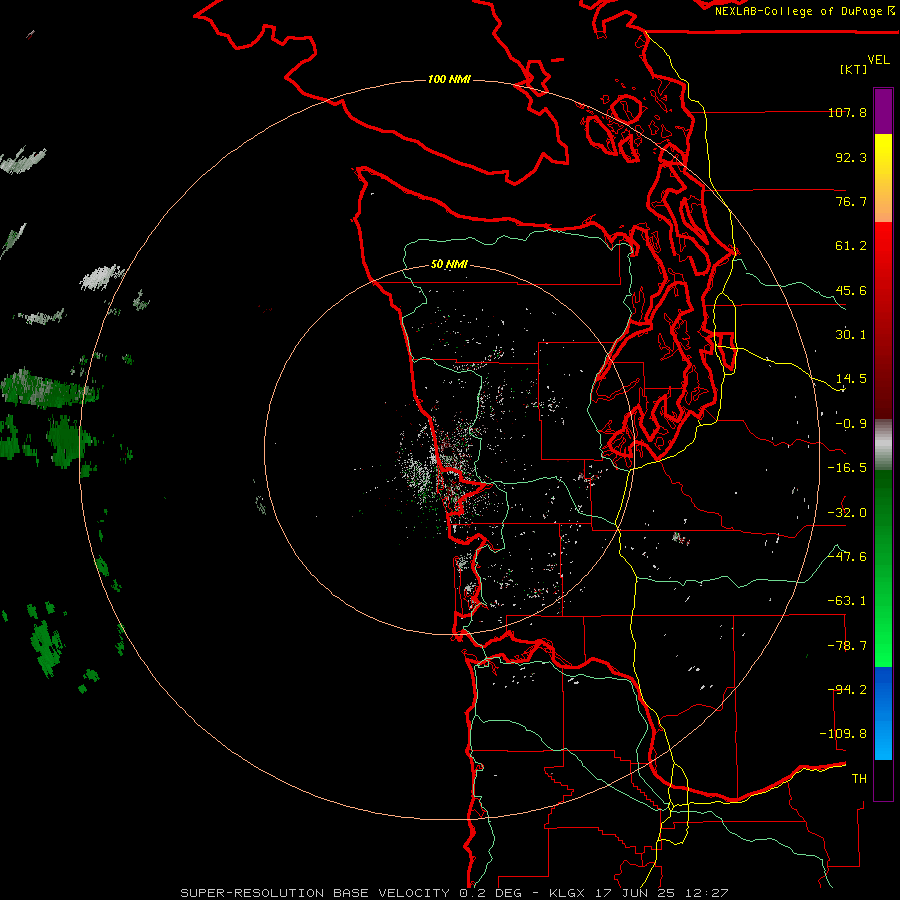
Task: Click the VEL legend title
Action: [878, 60]
